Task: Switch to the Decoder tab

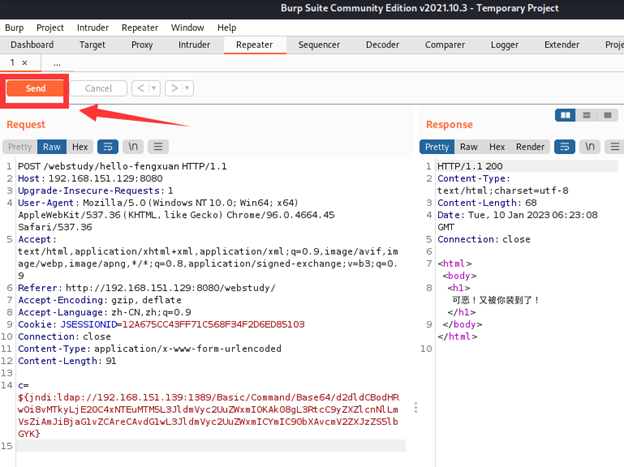Action: (382, 45)
